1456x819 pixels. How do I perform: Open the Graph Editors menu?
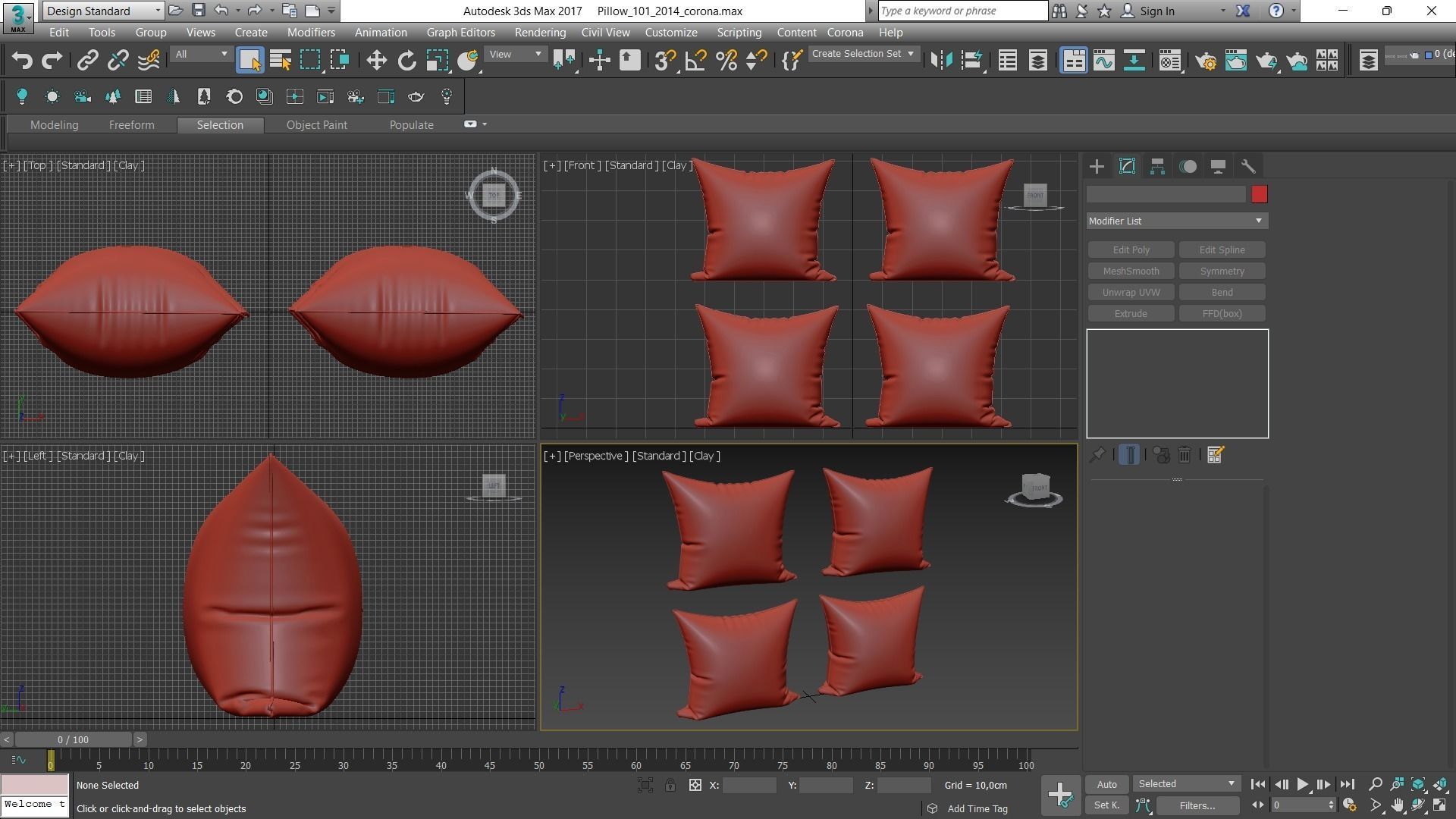460,33
